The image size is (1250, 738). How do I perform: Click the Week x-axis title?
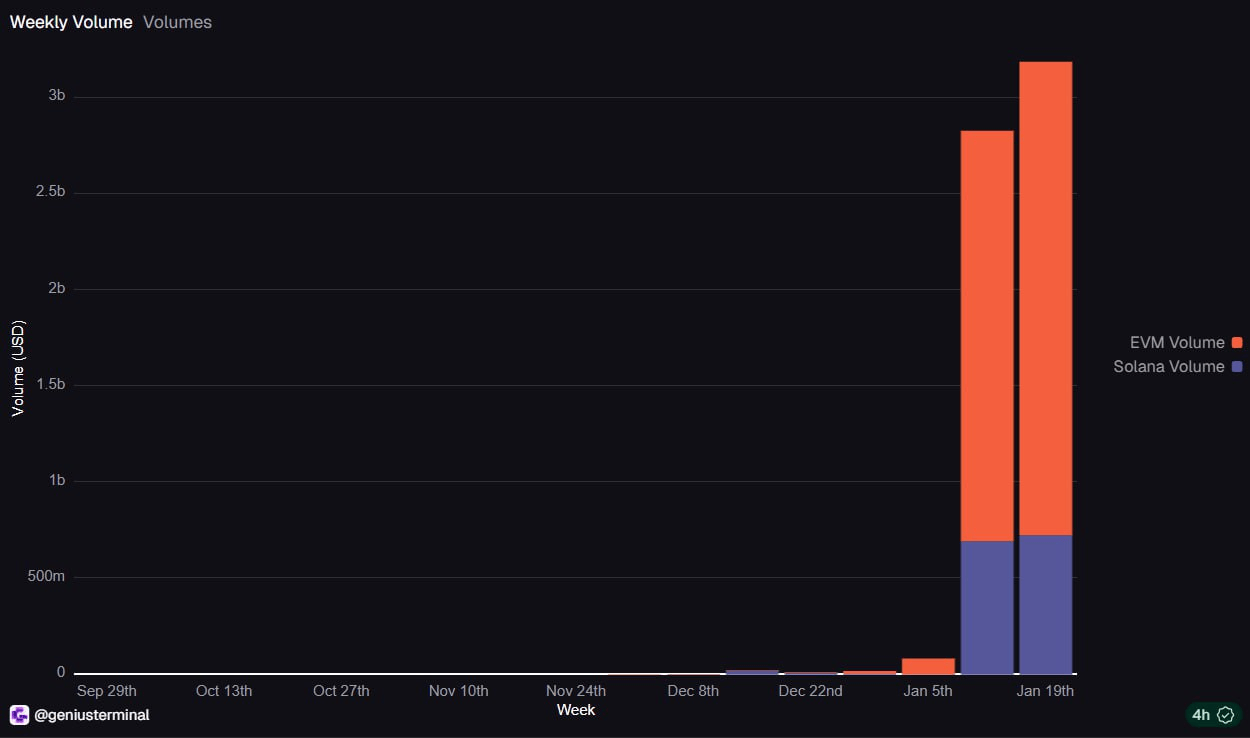[576, 710]
